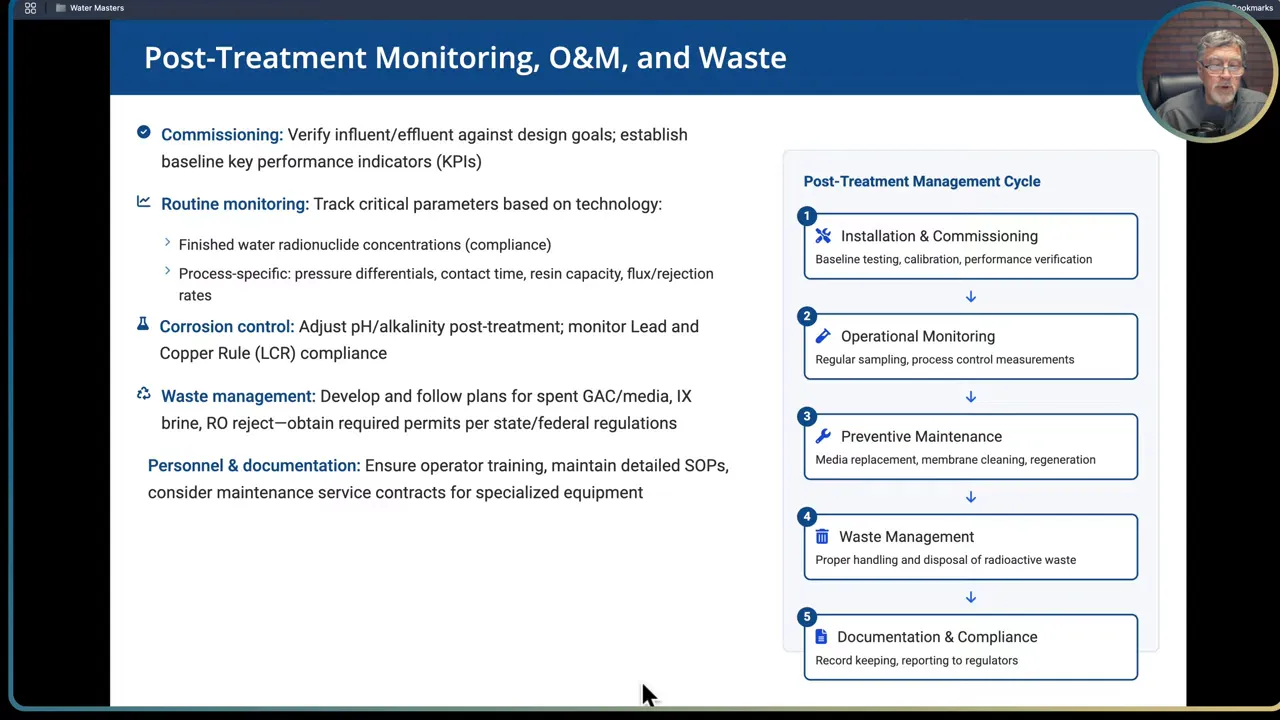Click the Operational Monitoring droplet icon

822,336
